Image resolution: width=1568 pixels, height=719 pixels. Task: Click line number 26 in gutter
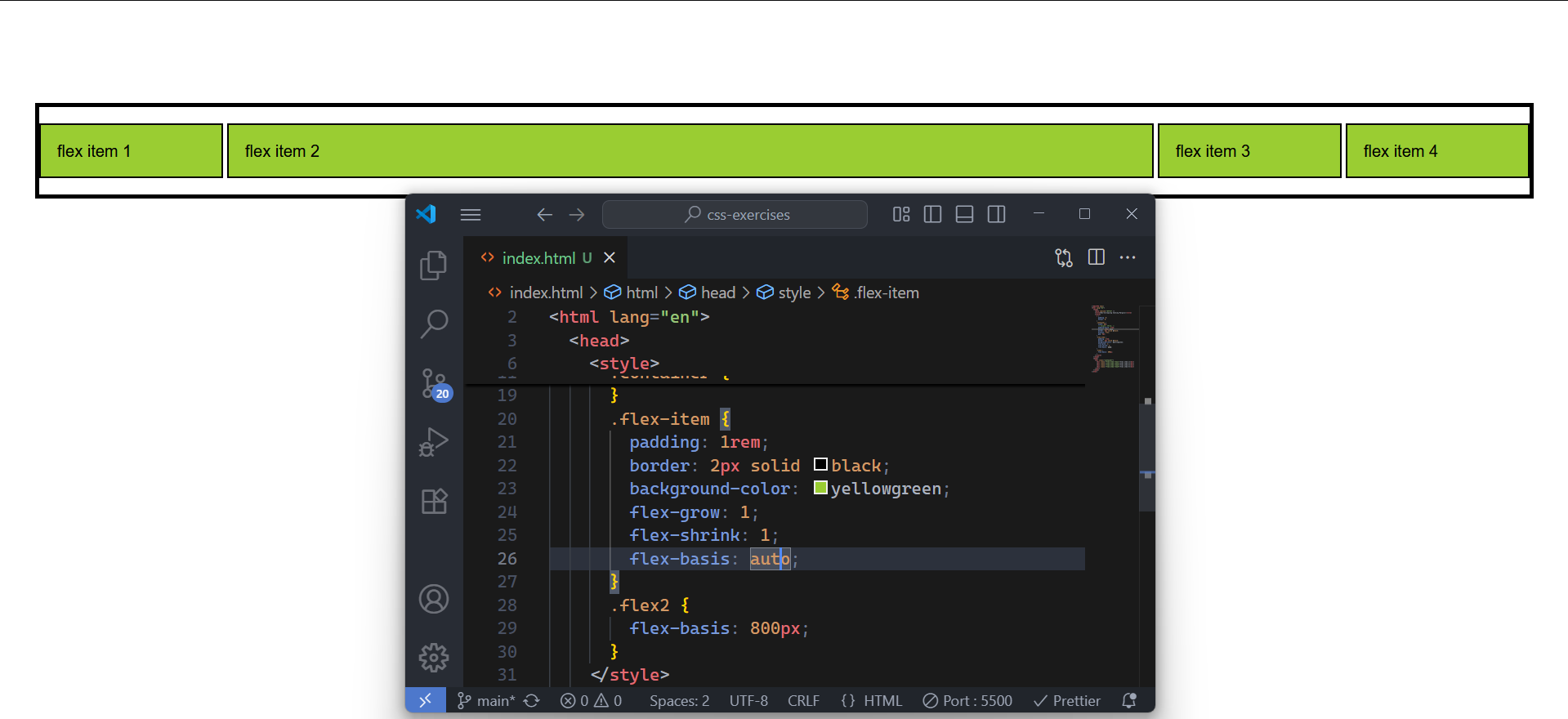pos(507,559)
